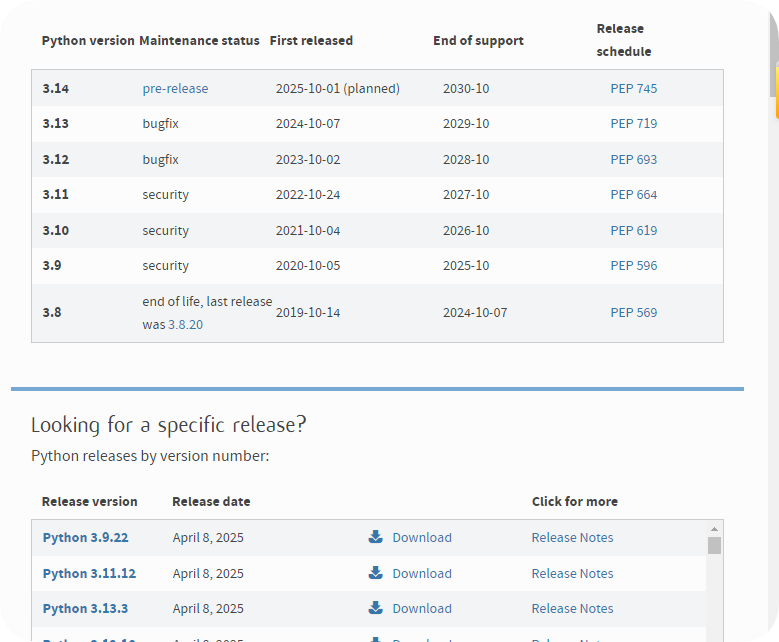
Task: Open the 3.8.20 last release link
Action: pos(185,325)
